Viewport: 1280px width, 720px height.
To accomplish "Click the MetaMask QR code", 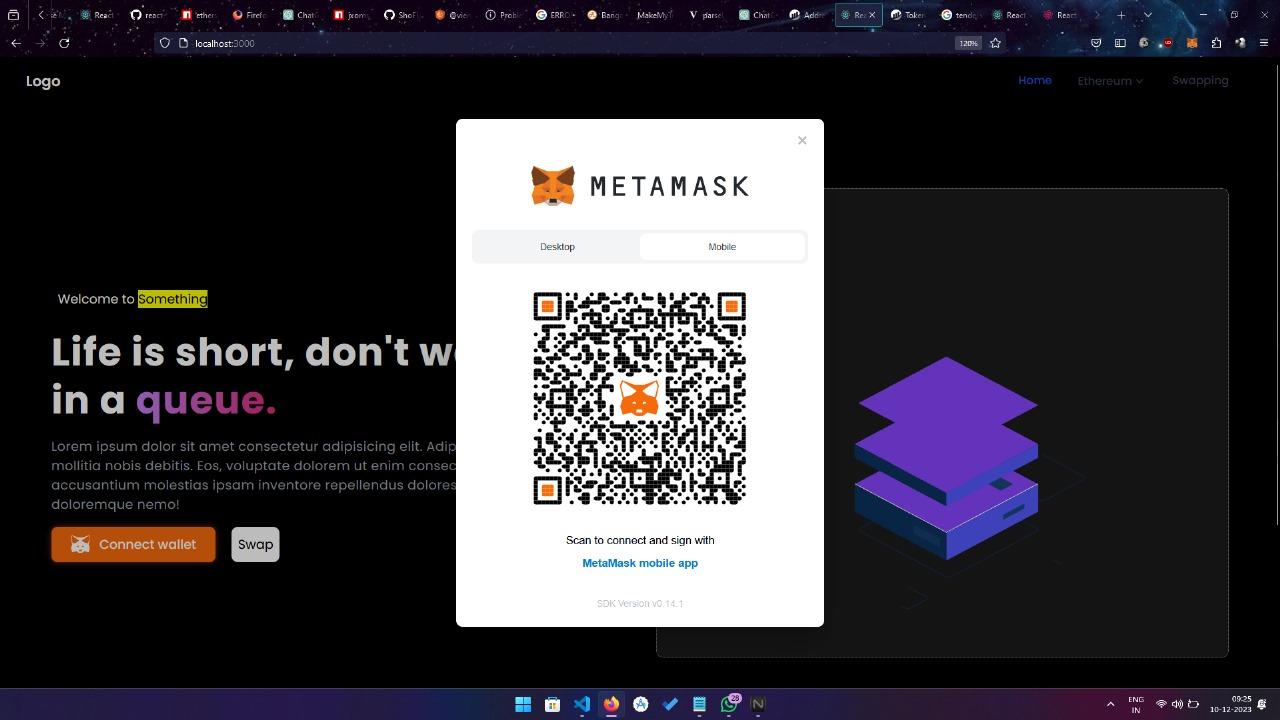I will (x=640, y=398).
